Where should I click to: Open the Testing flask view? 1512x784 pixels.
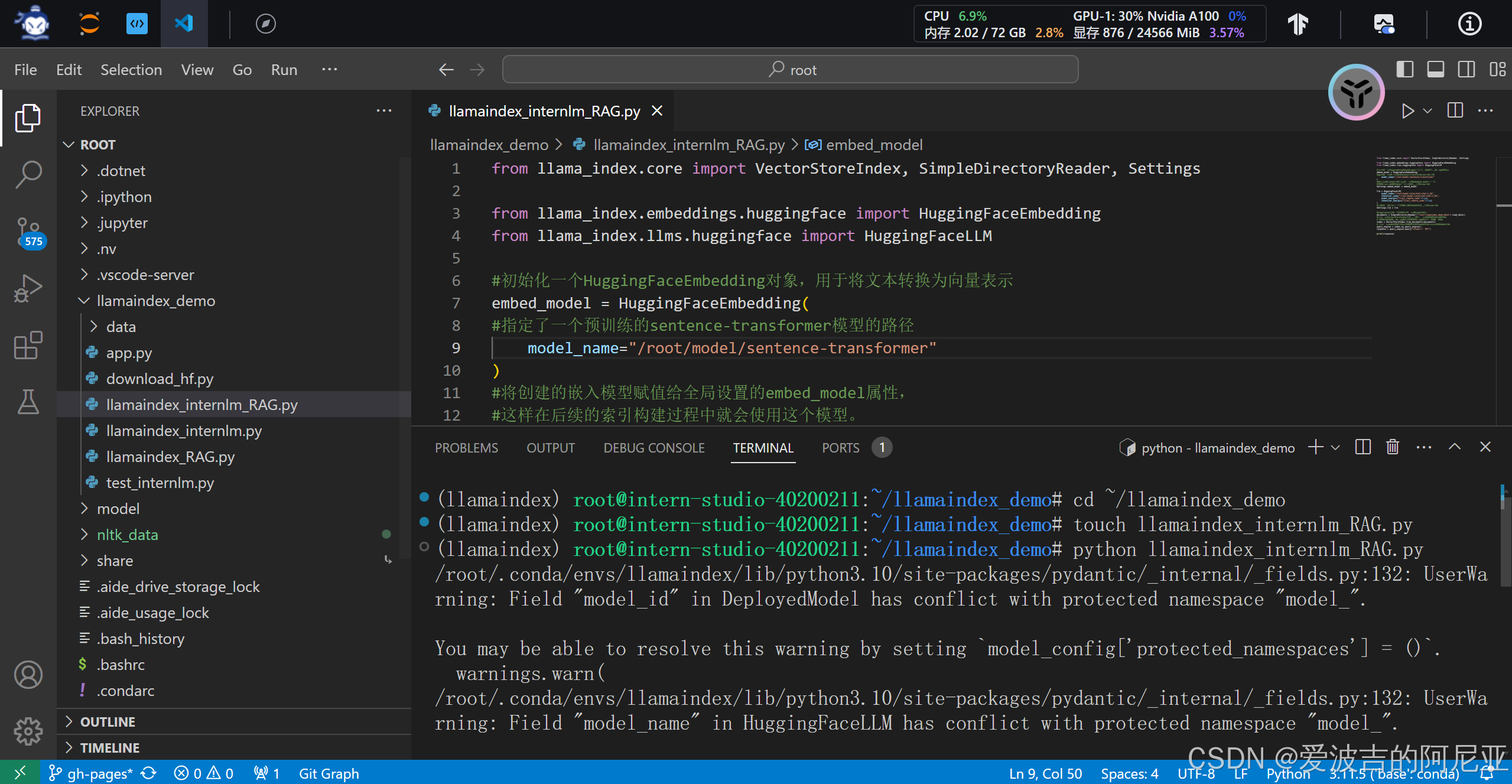tap(28, 402)
